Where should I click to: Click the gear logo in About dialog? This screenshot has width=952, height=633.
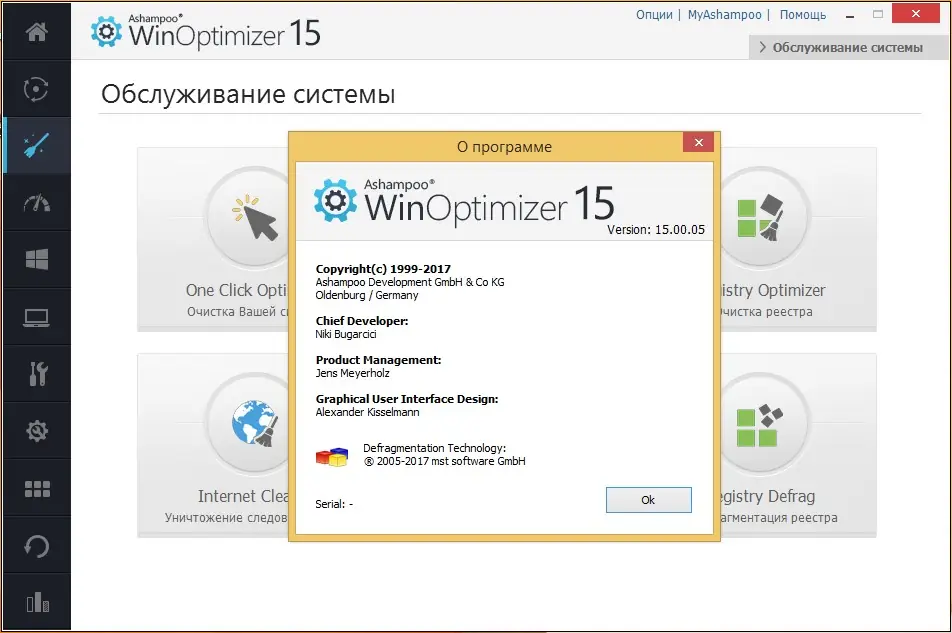coord(335,200)
